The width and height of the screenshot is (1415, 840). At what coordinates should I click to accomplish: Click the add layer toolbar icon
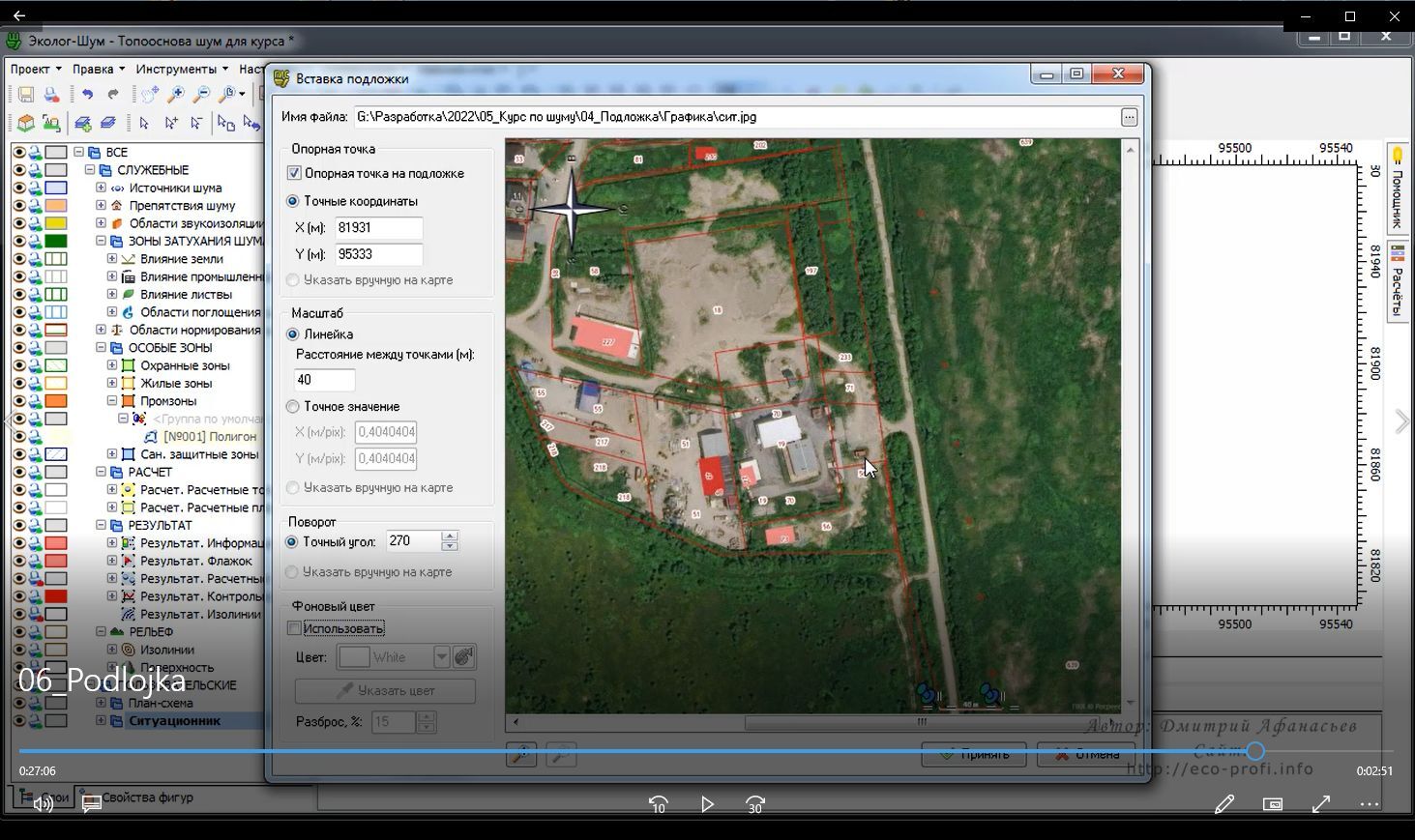click(x=83, y=124)
